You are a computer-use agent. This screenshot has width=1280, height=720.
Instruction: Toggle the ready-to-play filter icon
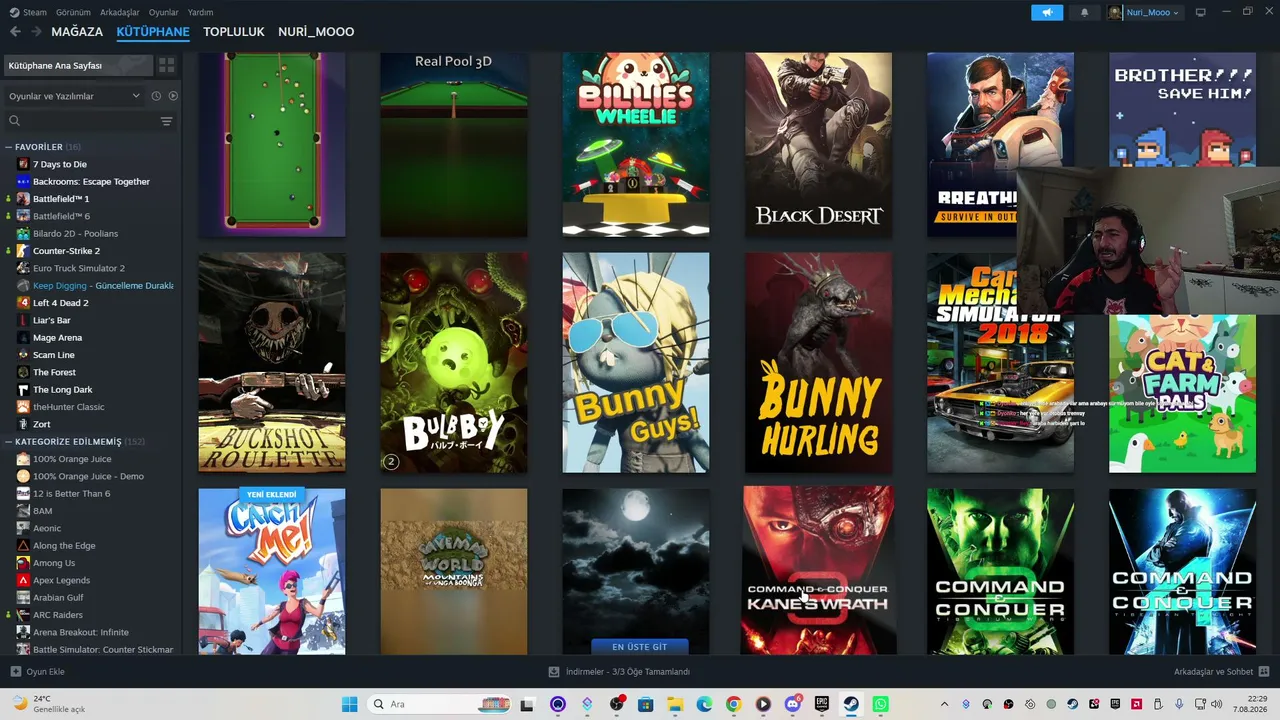[173, 96]
